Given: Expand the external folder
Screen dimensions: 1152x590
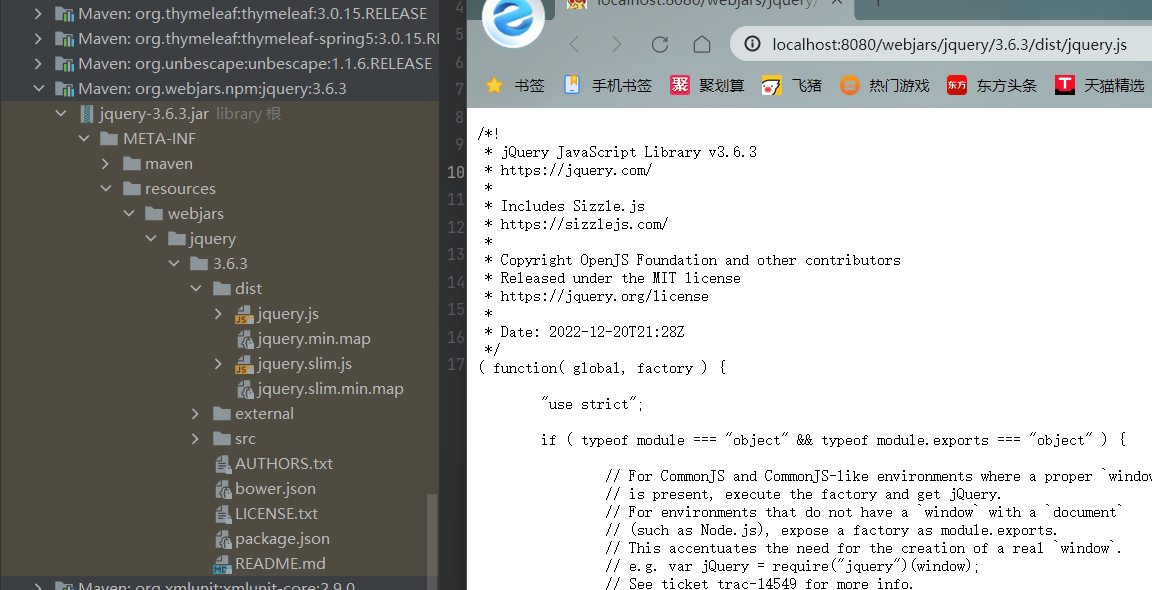Looking at the screenshot, I should [195, 414].
